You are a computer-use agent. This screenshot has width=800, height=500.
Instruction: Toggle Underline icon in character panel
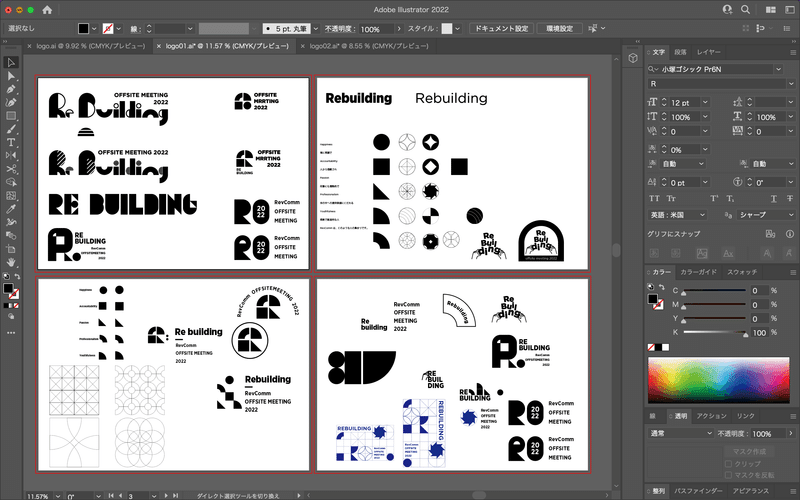[x=774, y=198]
